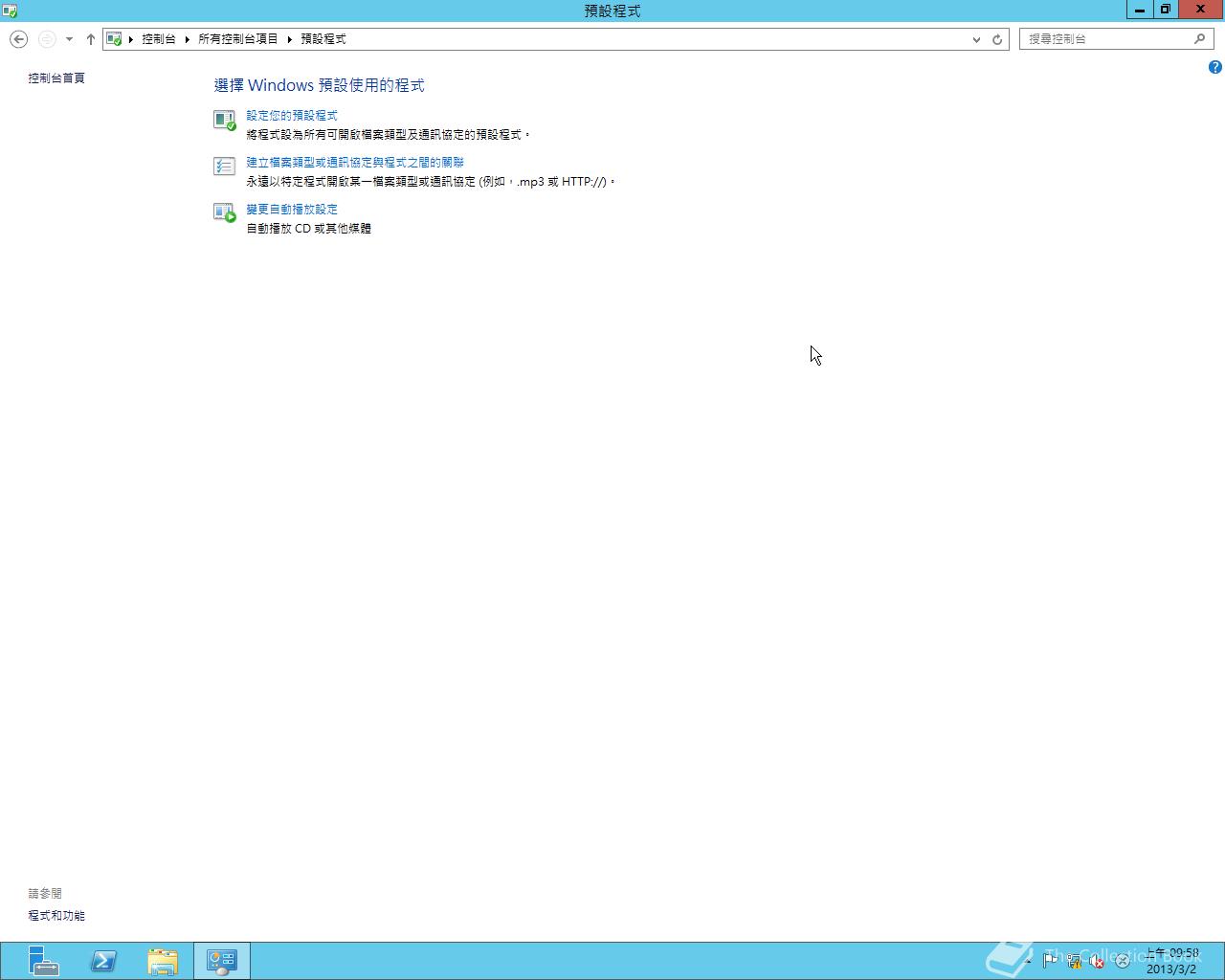Image resolution: width=1225 pixels, height=980 pixels.
Task: Click the muted volume tray icon
Action: click(x=1098, y=961)
